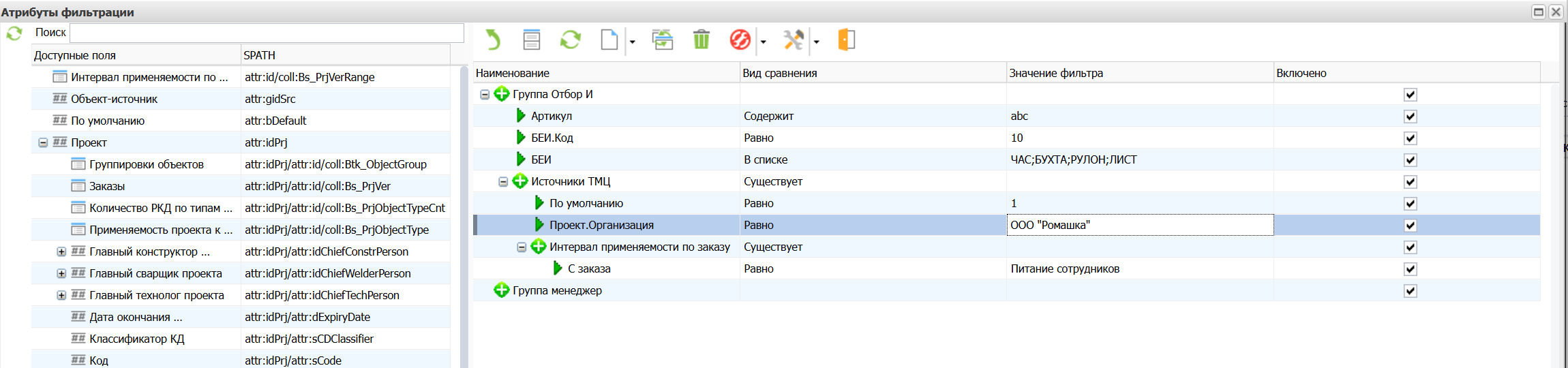Collapse the Источники ТМЦ filter group
The height and width of the screenshot is (368, 1568).
tap(503, 182)
